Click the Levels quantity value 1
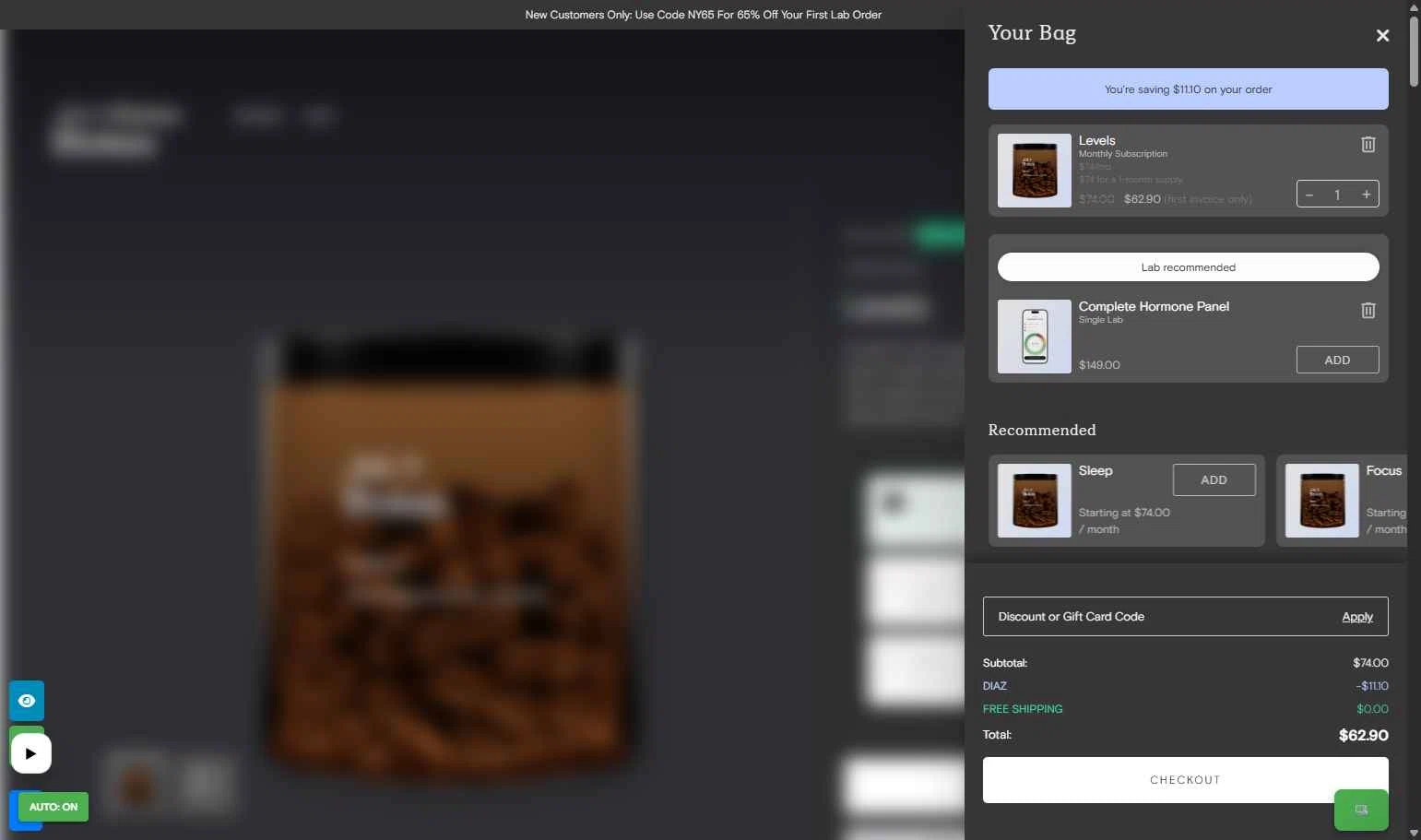Viewport: 1421px width, 840px height. (1337, 195)
